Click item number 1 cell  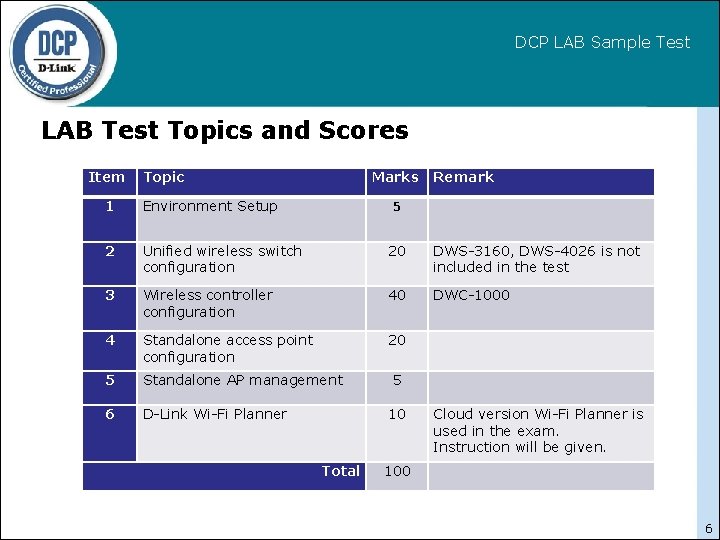(110, 219)
